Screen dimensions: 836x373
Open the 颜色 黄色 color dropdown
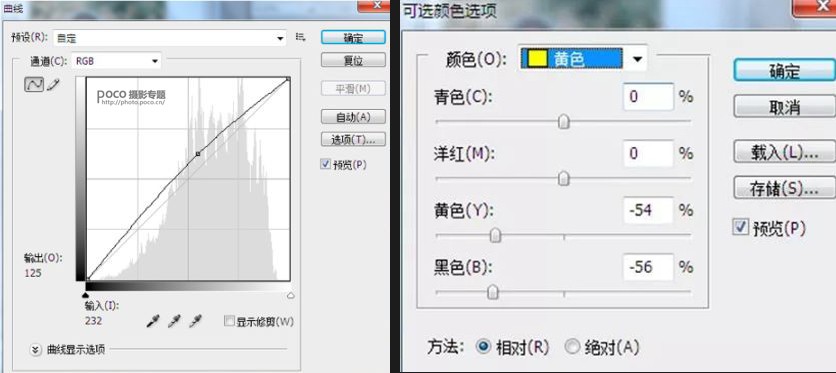(x=583, y=59)
